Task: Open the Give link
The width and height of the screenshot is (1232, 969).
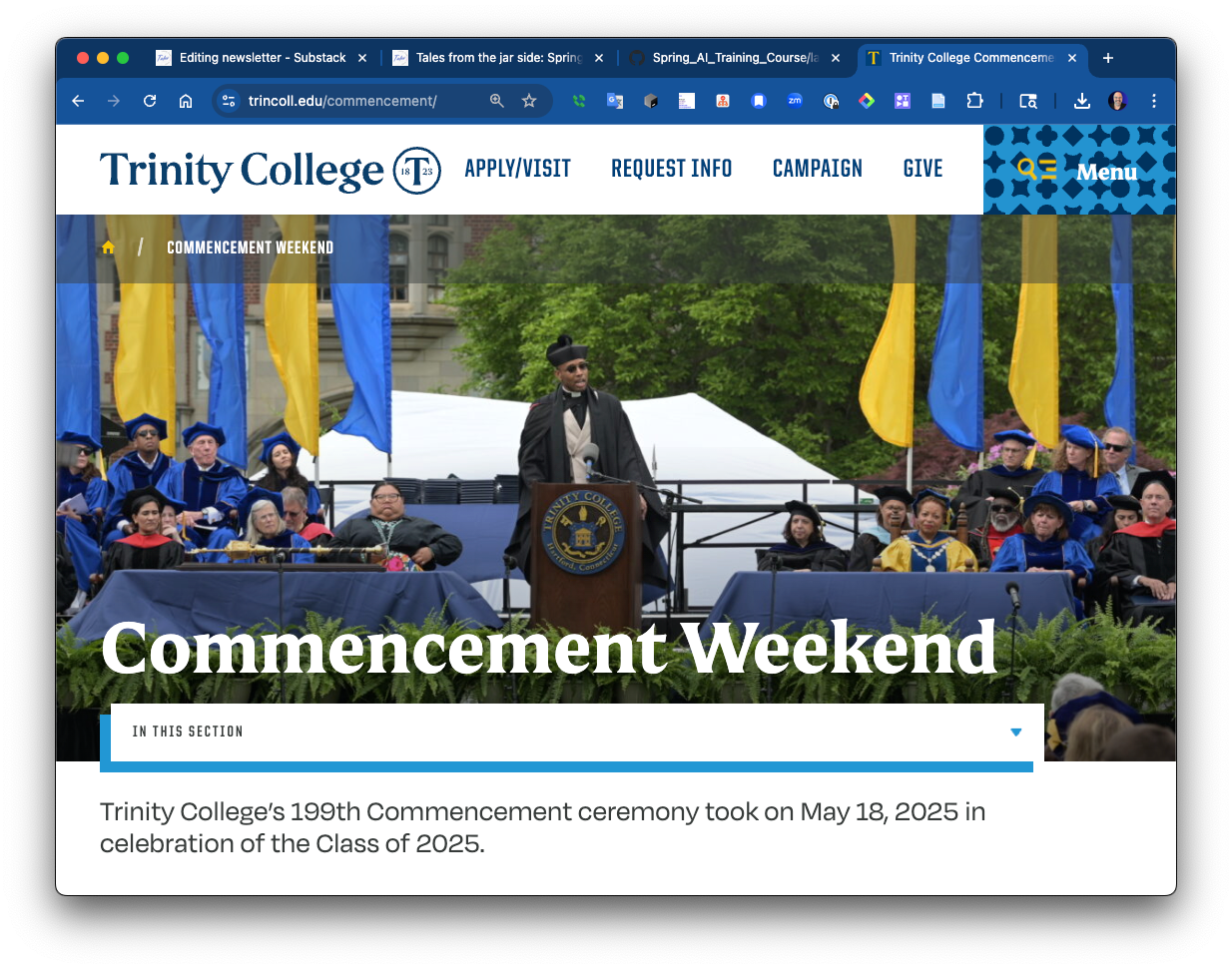Action: click(923, 169)
